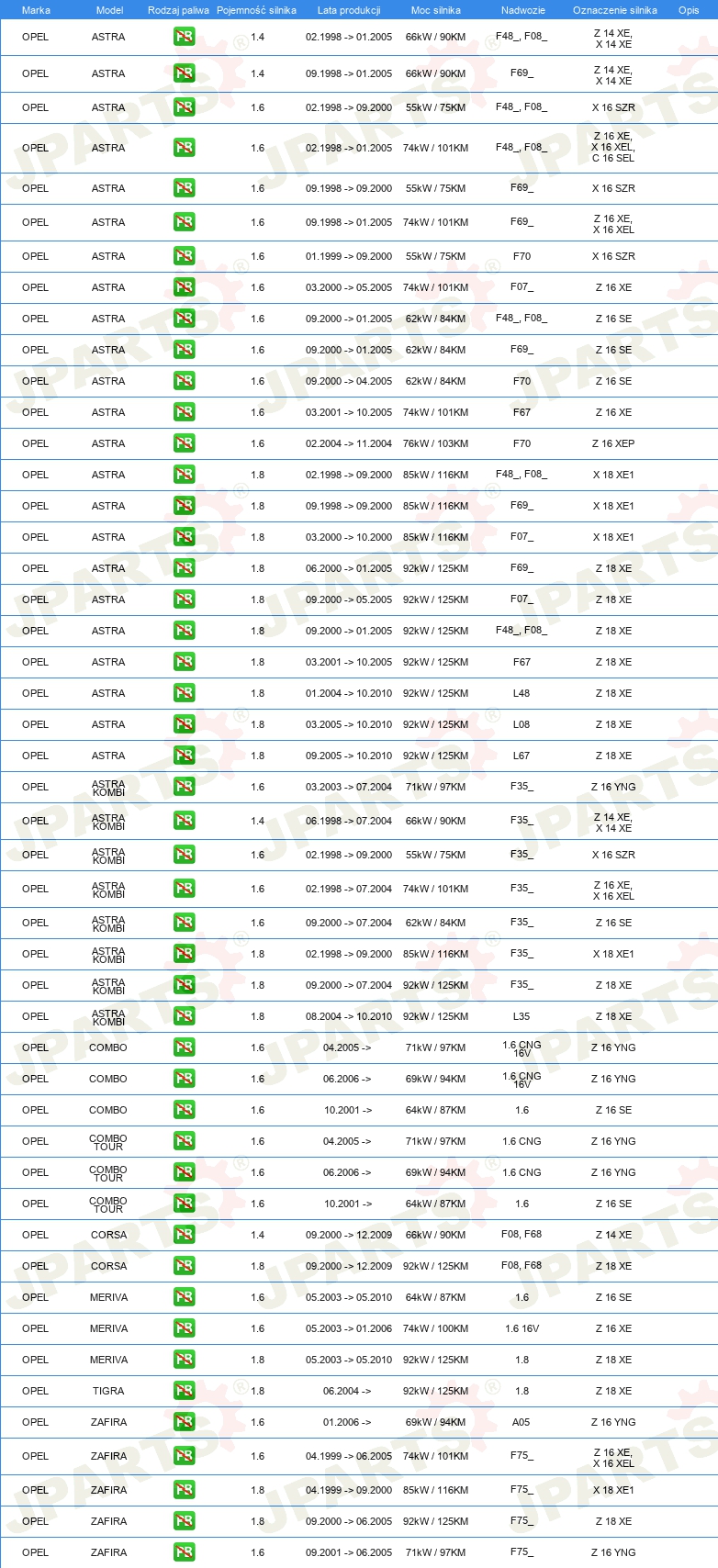The height and width of the screenshot is (1568, 718).
Task: Click the fuel type icon in the TIGRA row
Action: pos(184,1391)
